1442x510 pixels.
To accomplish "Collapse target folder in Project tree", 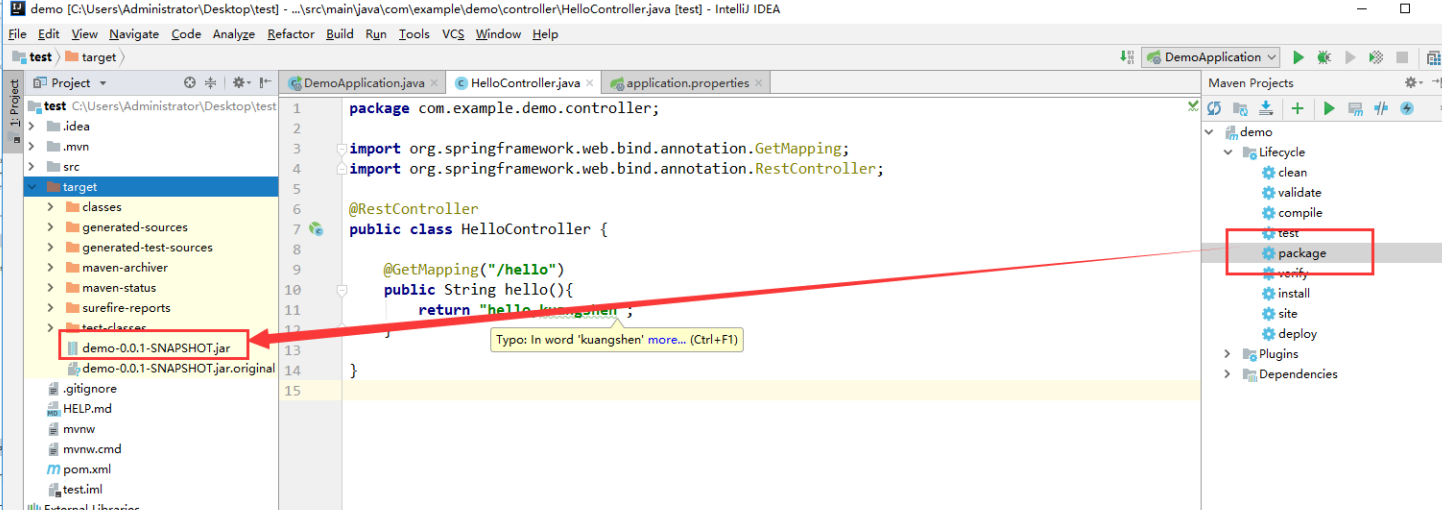I will point(32,187).
